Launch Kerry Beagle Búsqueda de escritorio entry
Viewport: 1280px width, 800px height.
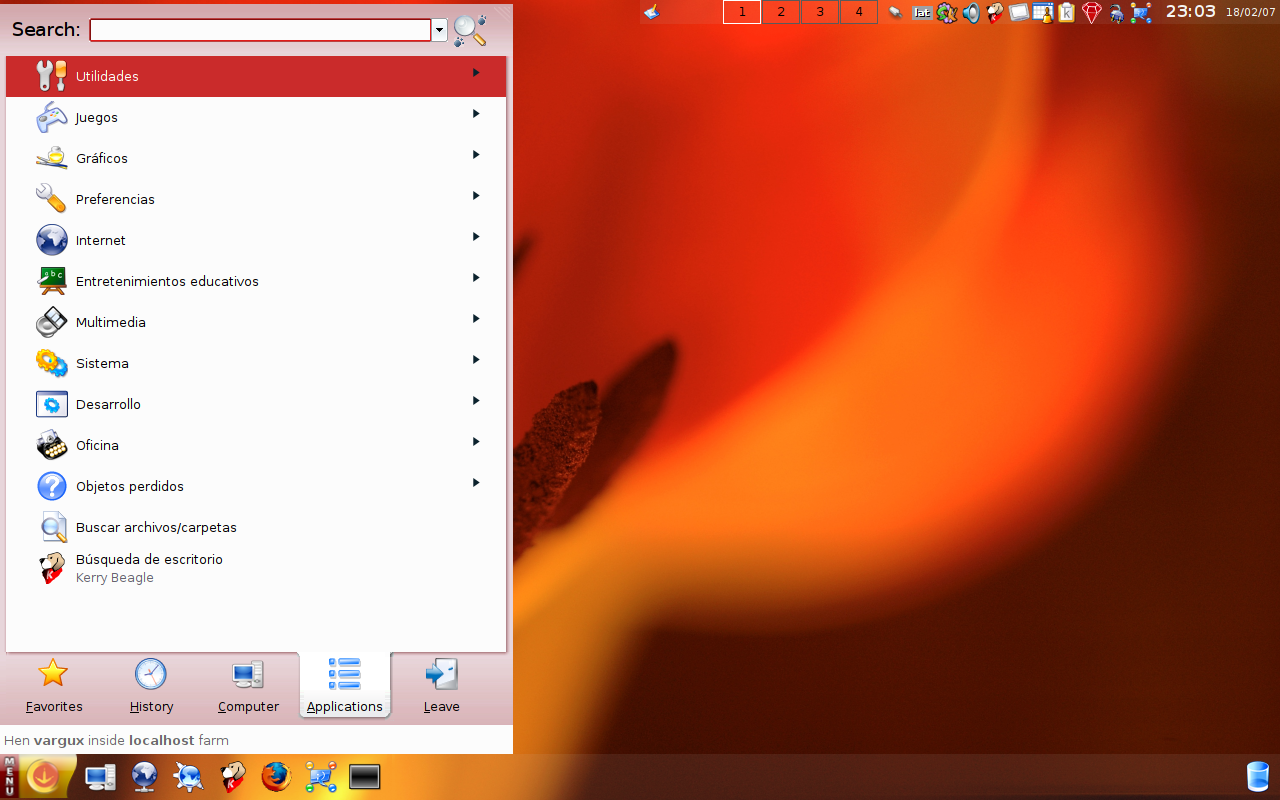(256, 568)
